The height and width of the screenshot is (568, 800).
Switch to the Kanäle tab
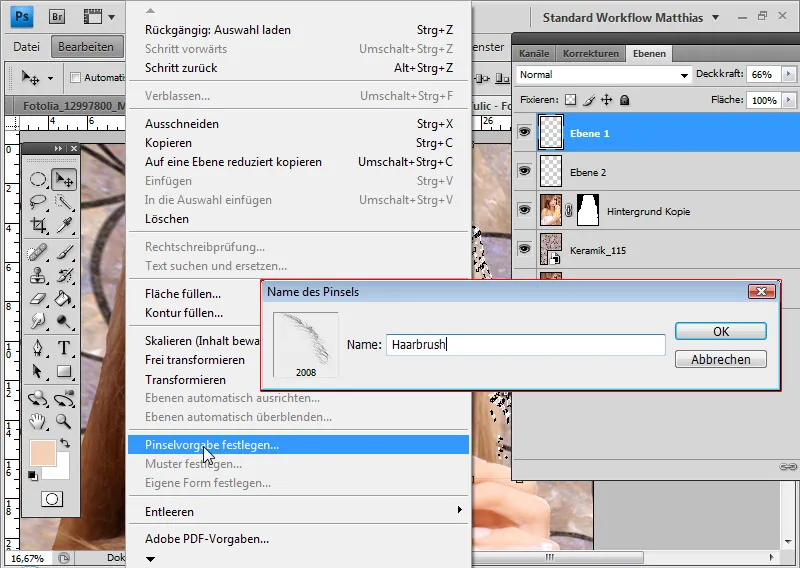[x=534, y=53]
